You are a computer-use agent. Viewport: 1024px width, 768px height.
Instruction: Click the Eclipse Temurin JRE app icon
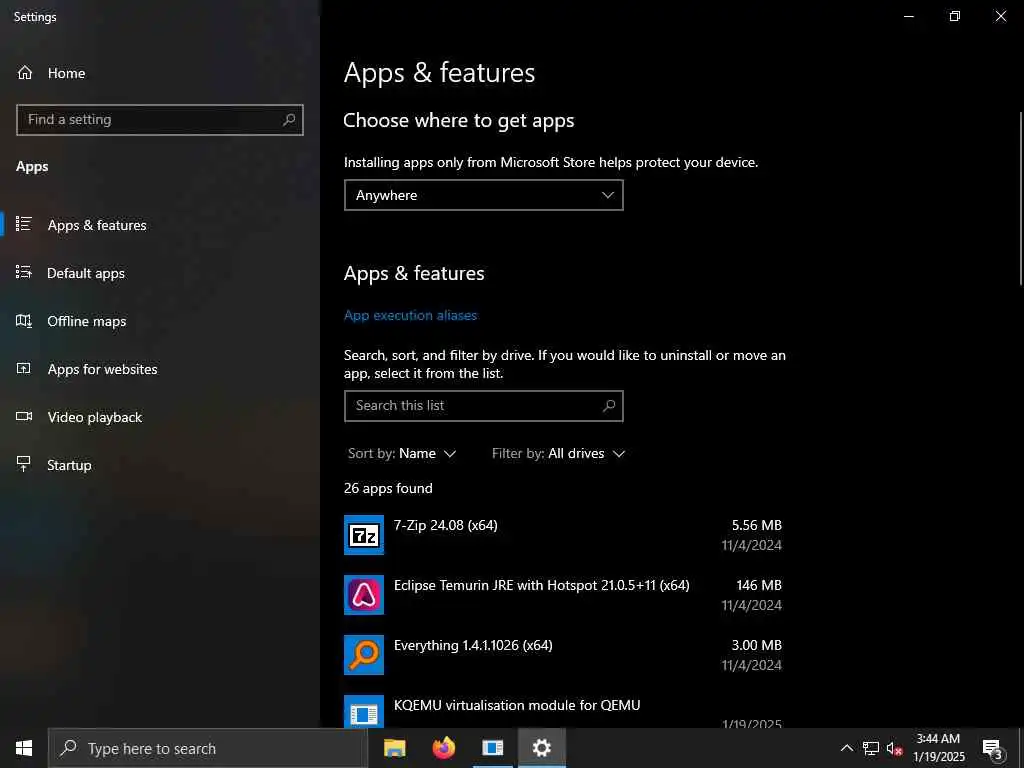click(364, 595)
